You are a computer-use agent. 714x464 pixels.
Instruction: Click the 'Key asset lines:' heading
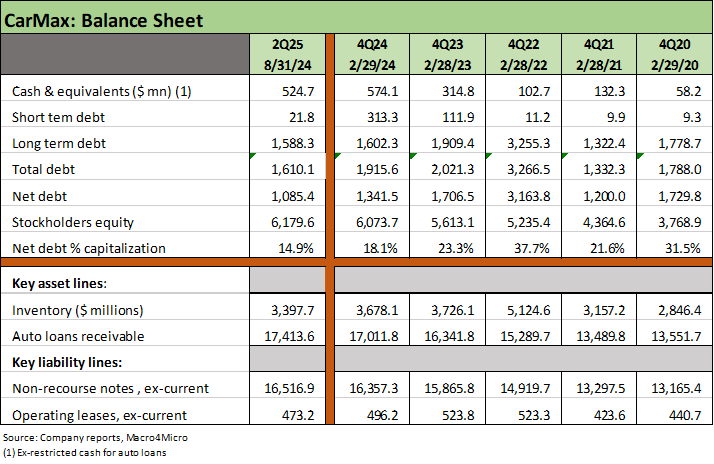59,283
